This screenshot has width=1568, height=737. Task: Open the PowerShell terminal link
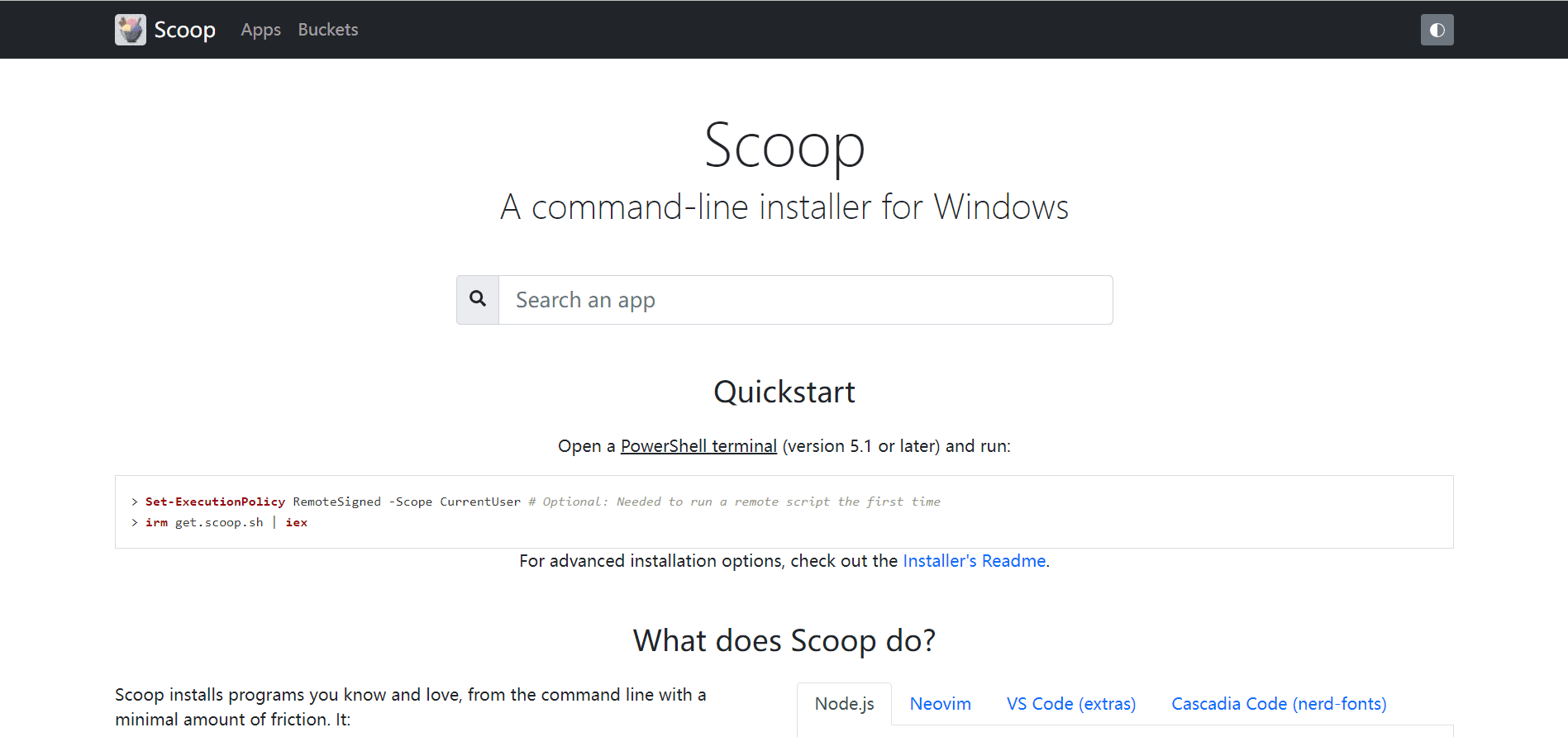coord(698,446)
